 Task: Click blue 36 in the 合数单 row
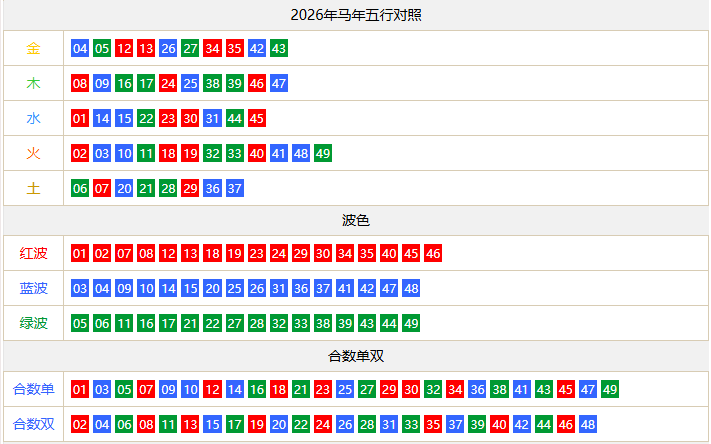point(477,389)
